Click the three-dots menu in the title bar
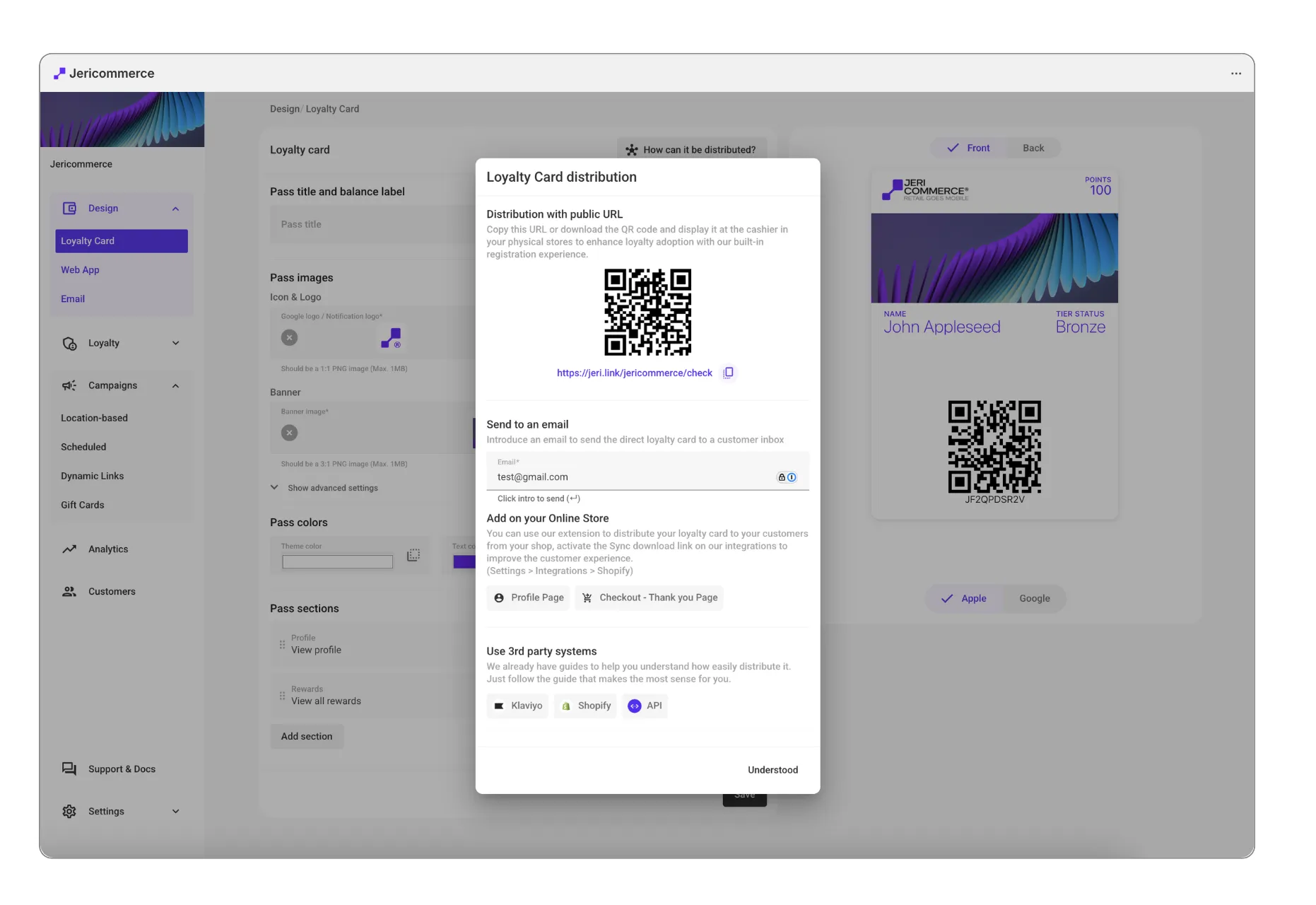 tap(1235, 74)
